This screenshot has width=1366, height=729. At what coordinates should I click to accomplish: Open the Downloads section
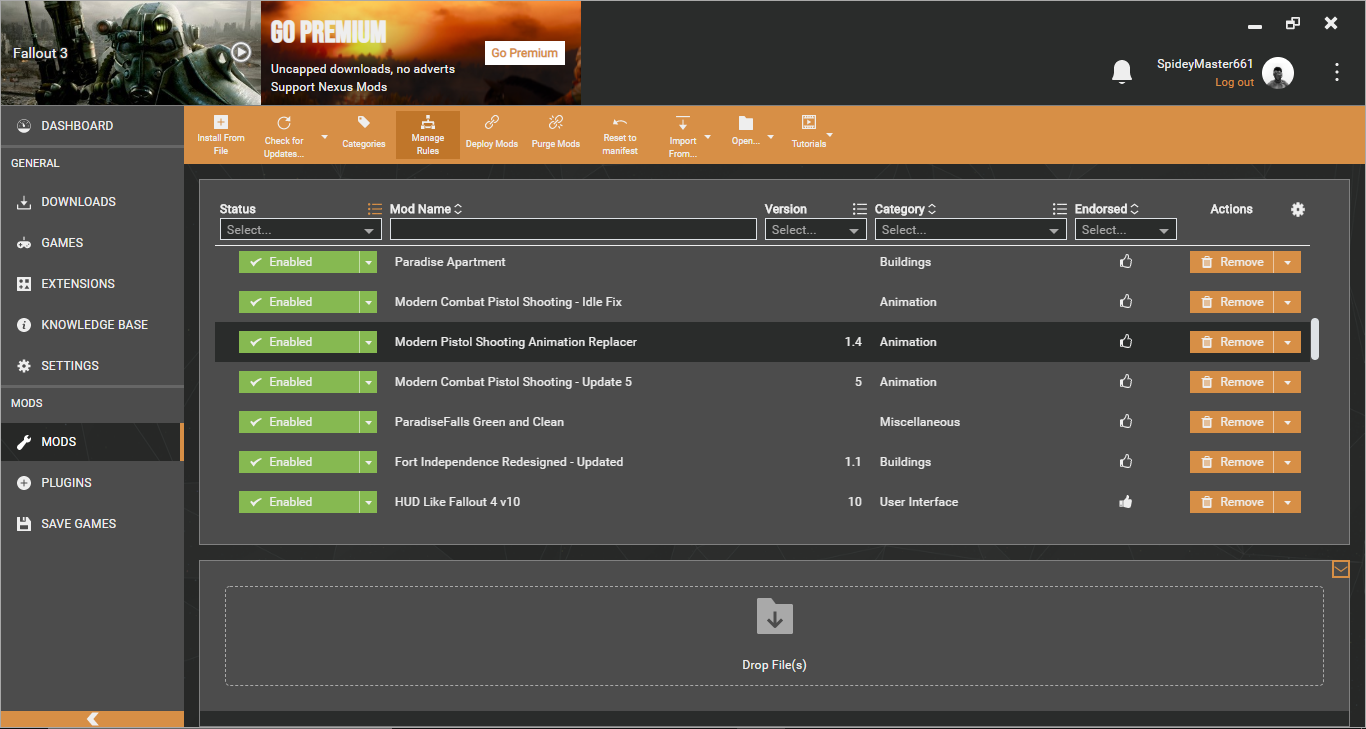click(92, 202)
